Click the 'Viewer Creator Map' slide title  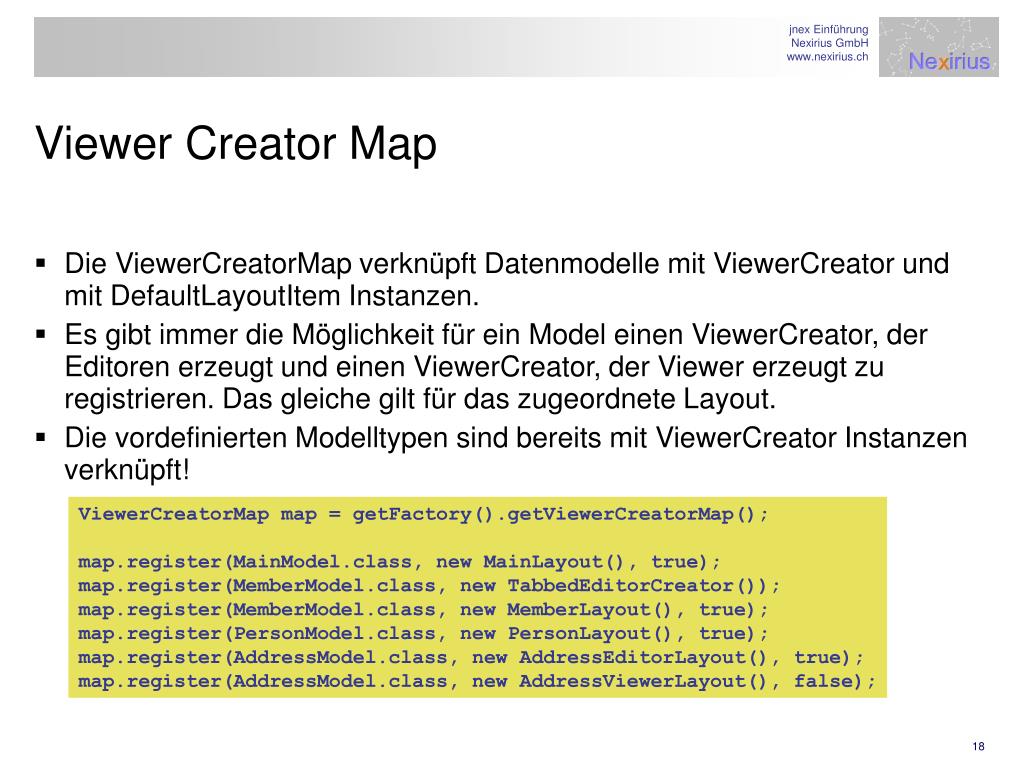236,144
